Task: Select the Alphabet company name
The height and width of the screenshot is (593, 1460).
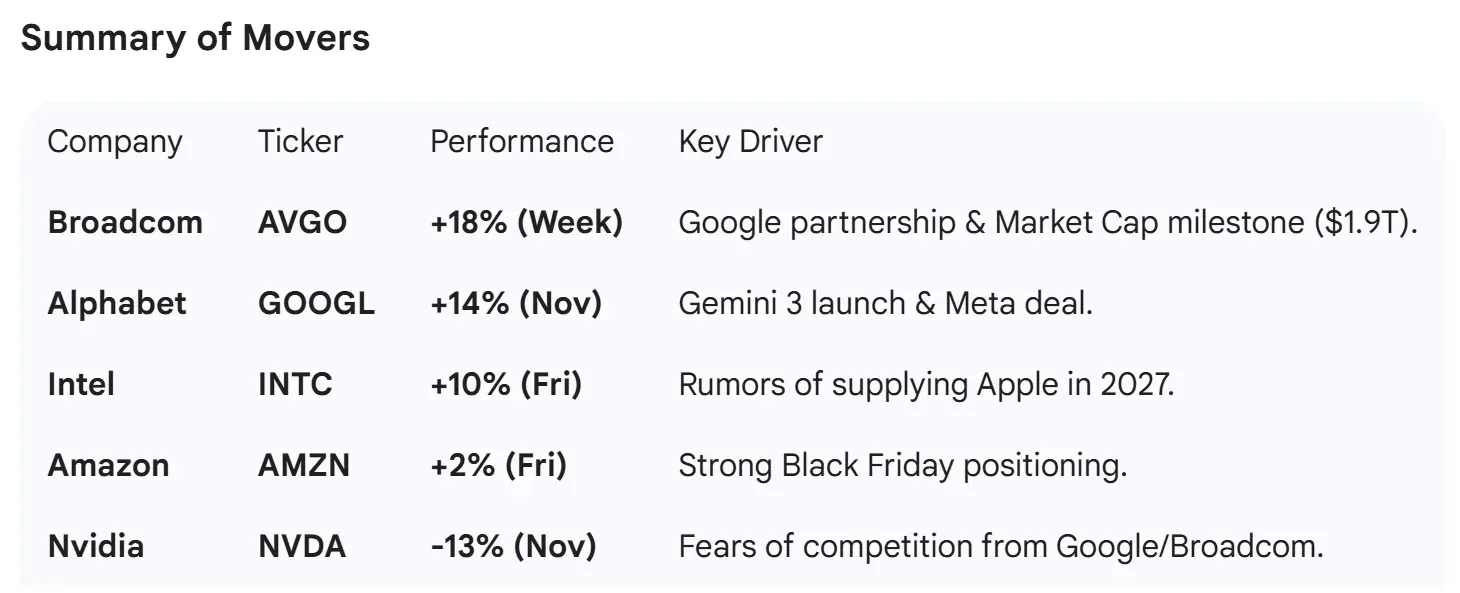Action: [x=117, y=303]
